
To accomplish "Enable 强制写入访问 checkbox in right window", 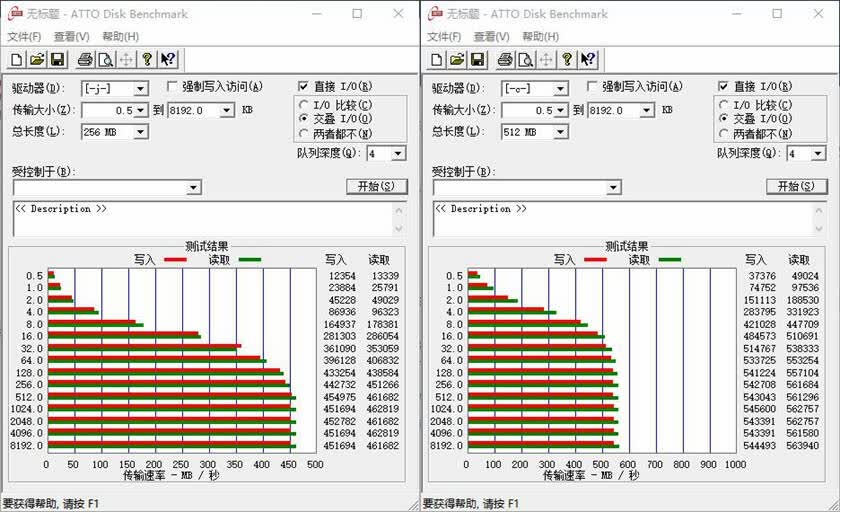I will [x=592, y=86].
